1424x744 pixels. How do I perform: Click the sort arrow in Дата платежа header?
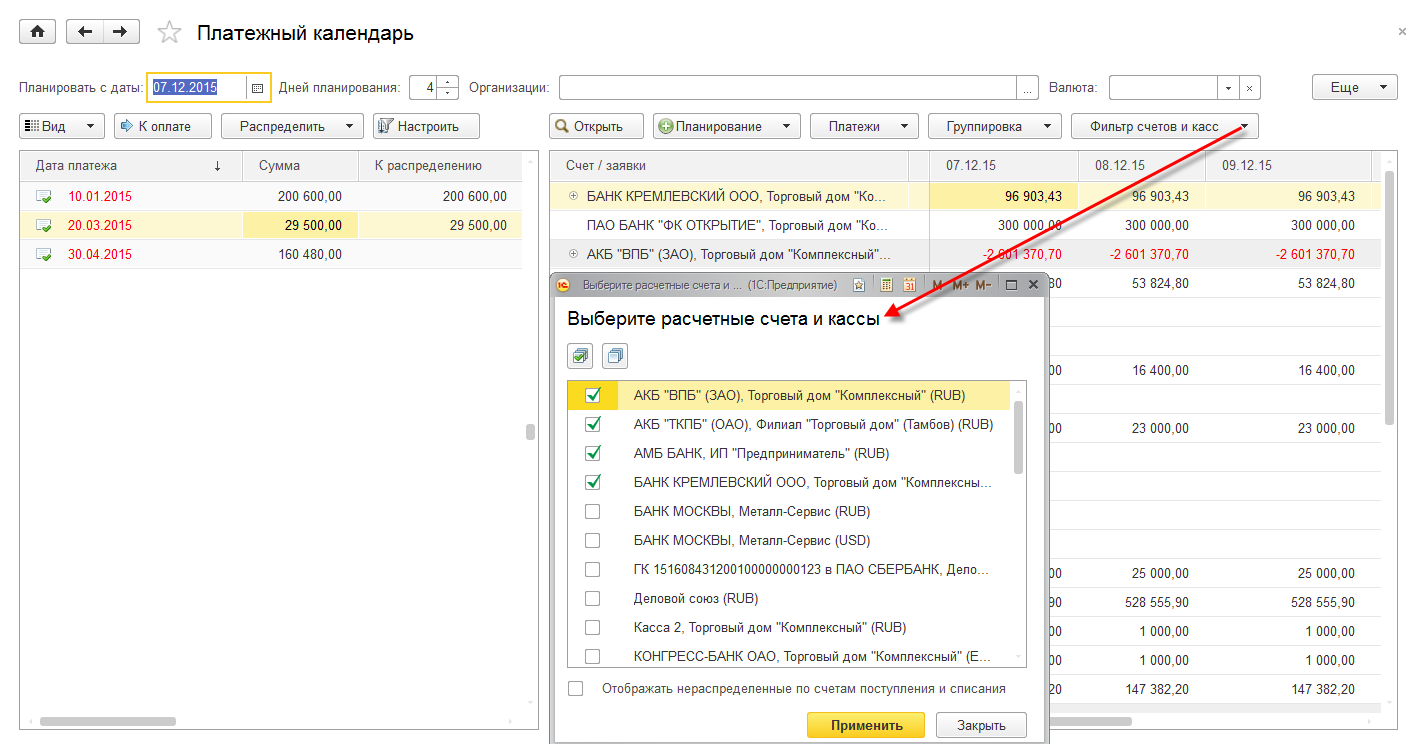click(x=218, y=166)
